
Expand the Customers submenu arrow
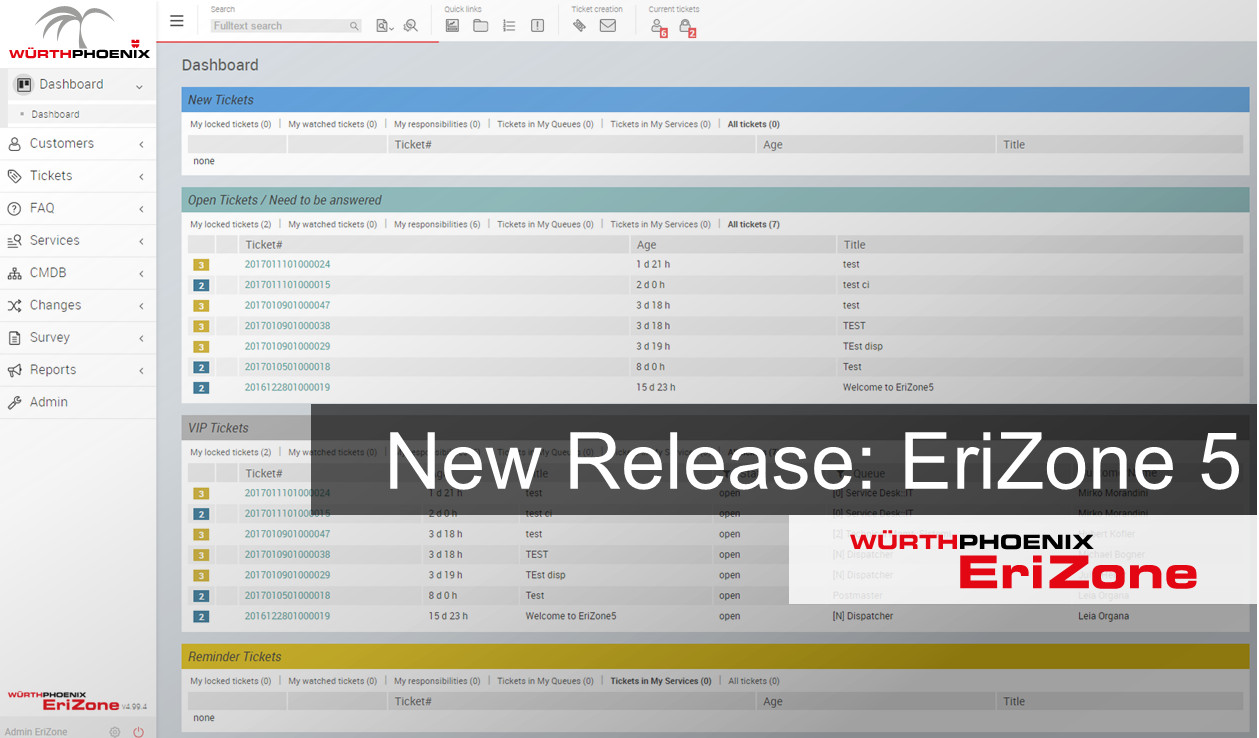click(x=141, y=144)
